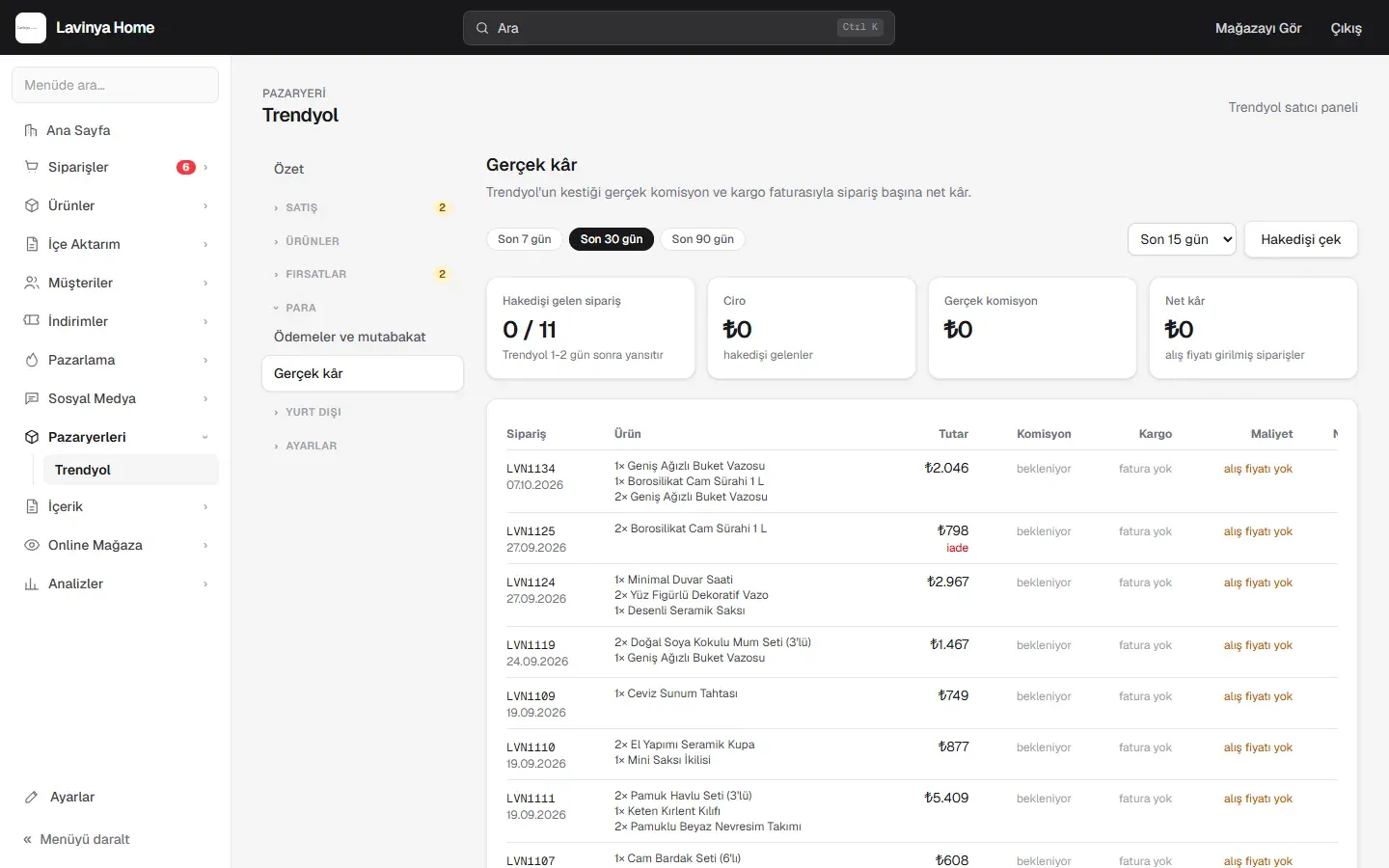Expand the SATIŞ section

click(363, 207)
